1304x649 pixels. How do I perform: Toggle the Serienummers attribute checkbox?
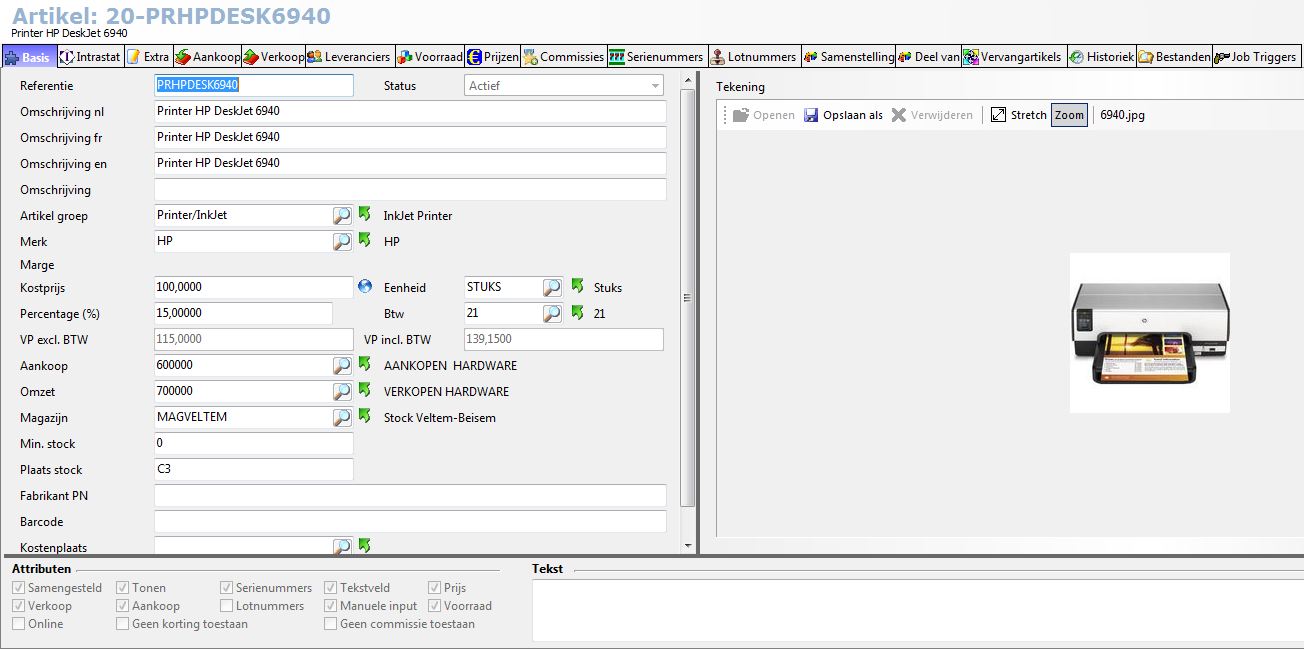(227, 588)
